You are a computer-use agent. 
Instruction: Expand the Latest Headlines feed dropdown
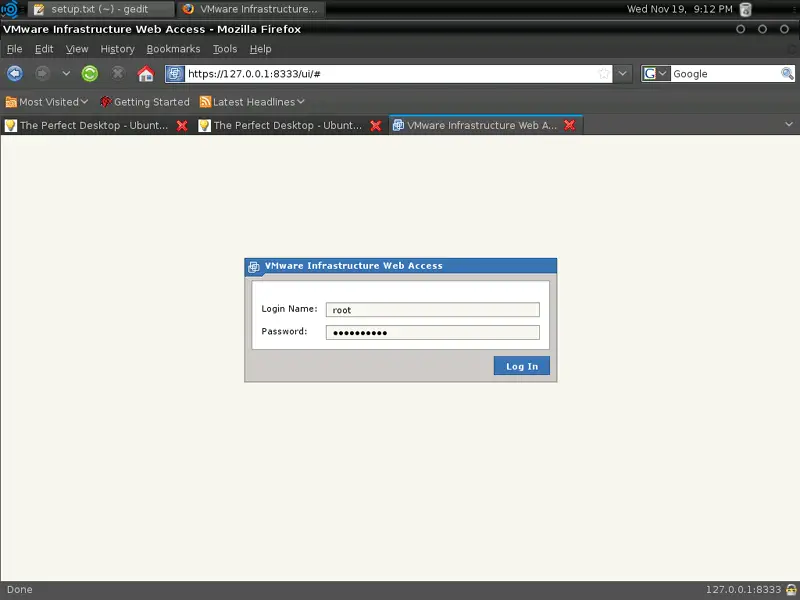click(253, 102)
